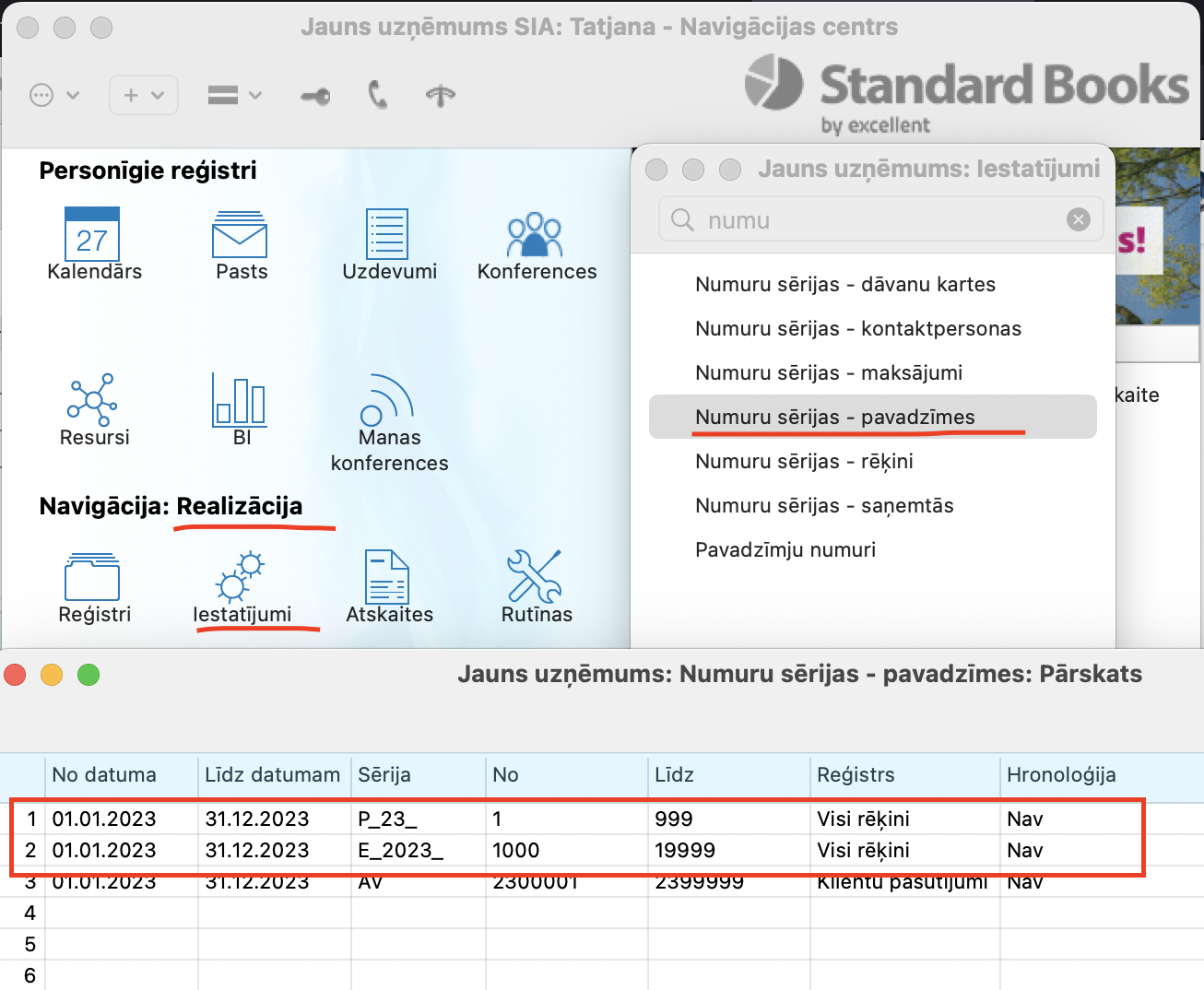Open the BI chart icon
The image size is (1204, 990).
tap(240, 401)
